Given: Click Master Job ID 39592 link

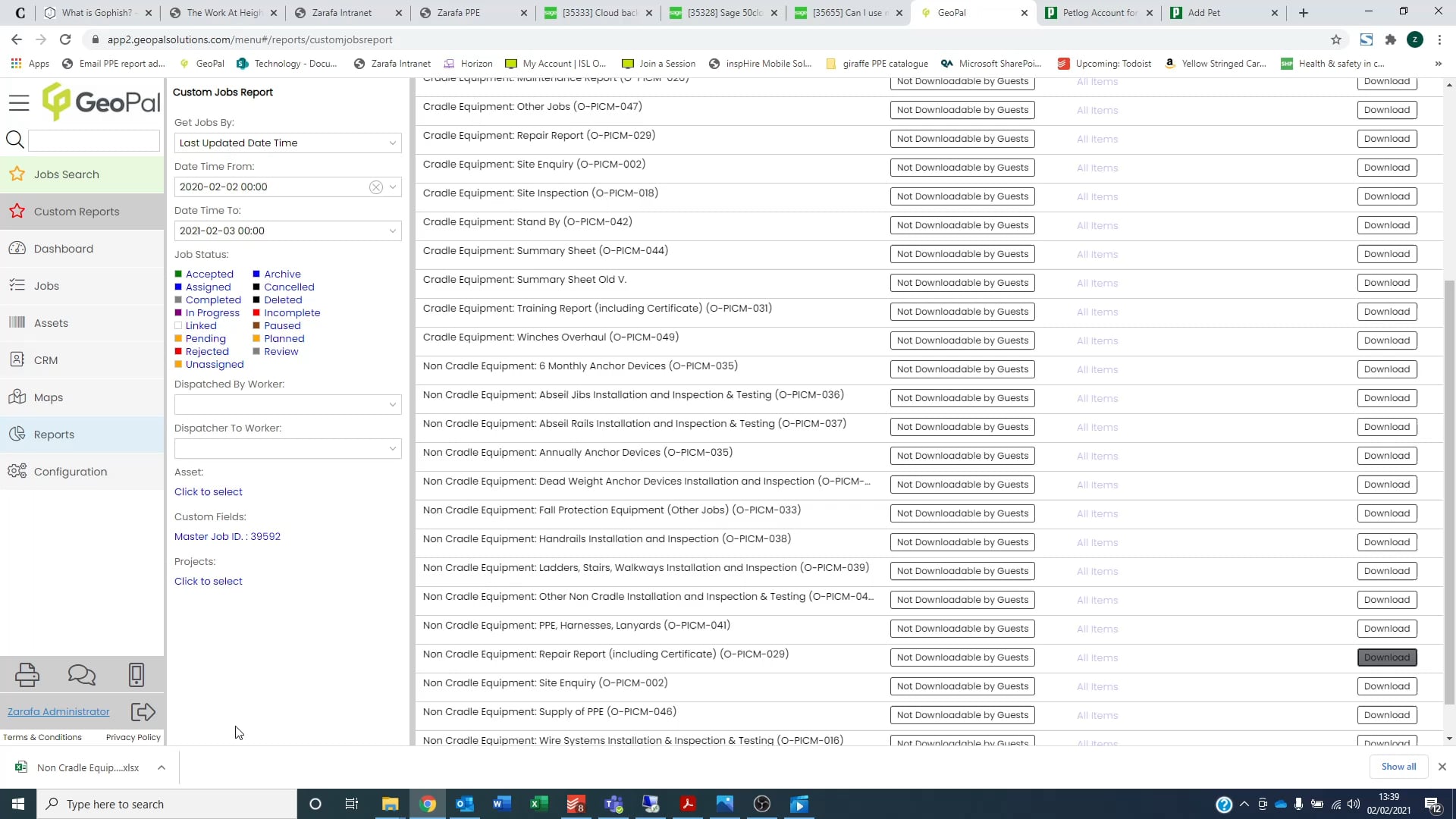Looking at the screenshot, I should click(x=227, y=537).
